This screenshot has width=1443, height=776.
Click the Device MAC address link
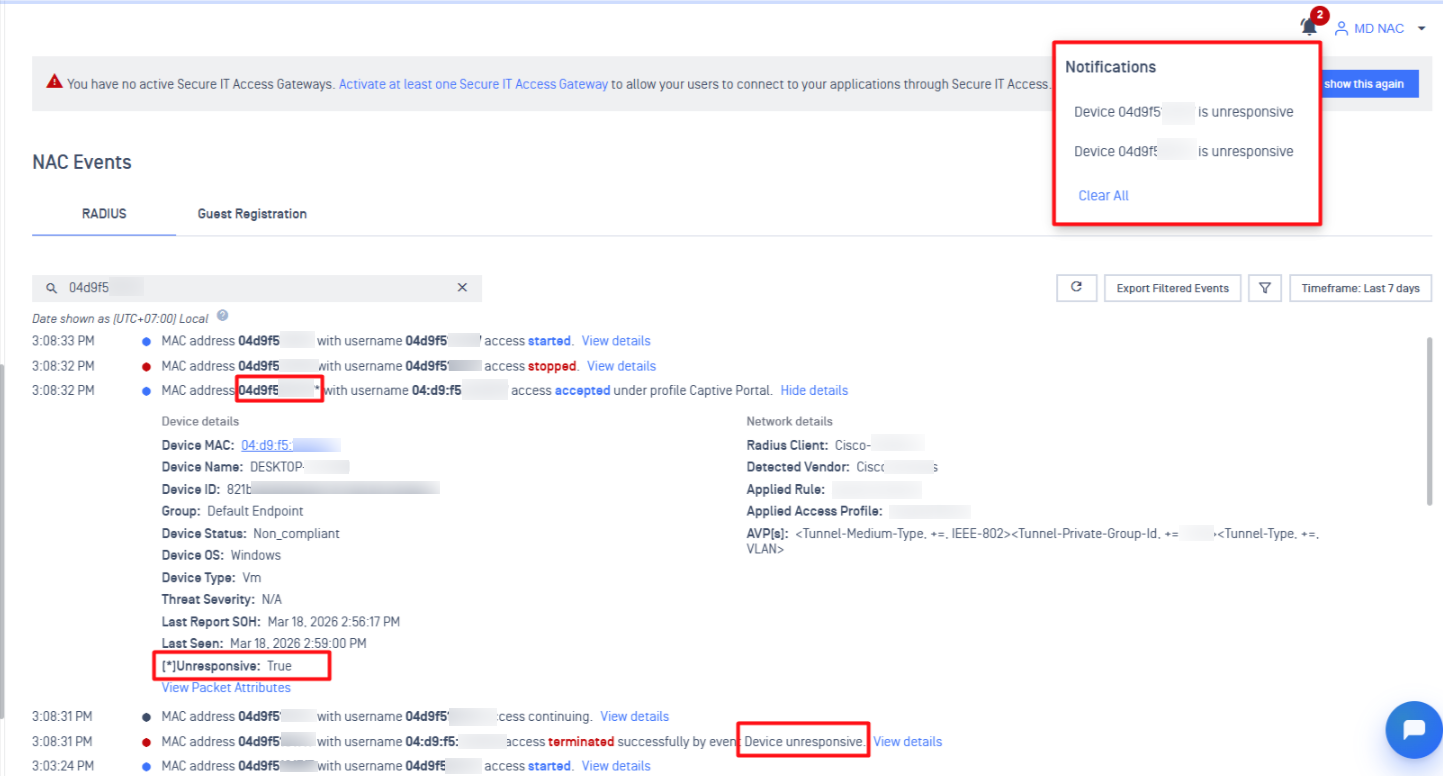(x=290, y=446)
